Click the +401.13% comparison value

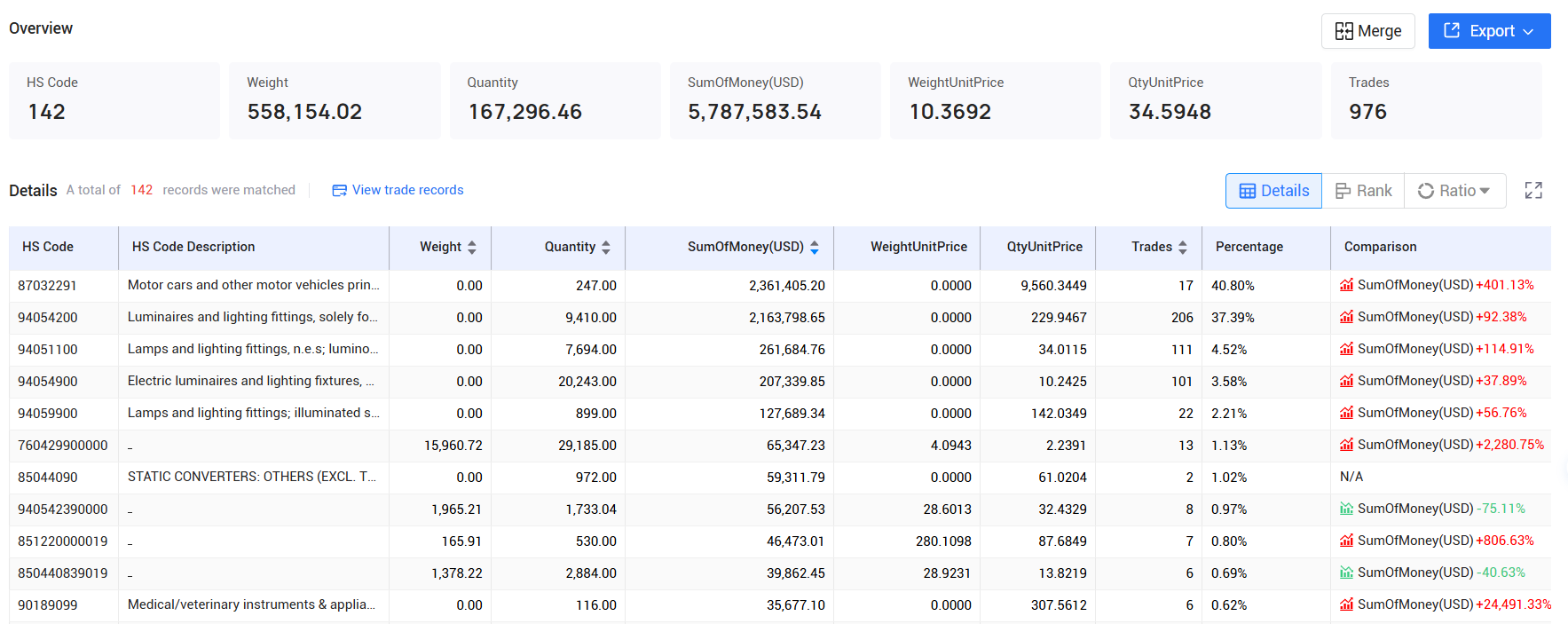coord(1505,285)
